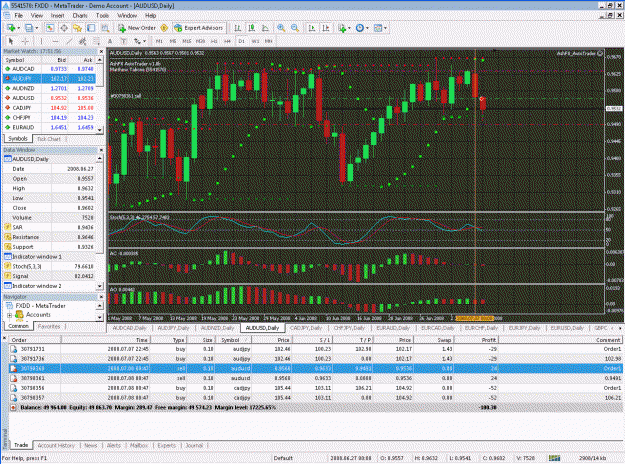Viewport: 625px width, 464px height.
Task: Open the Insert menu
Action: coord(57,16)
